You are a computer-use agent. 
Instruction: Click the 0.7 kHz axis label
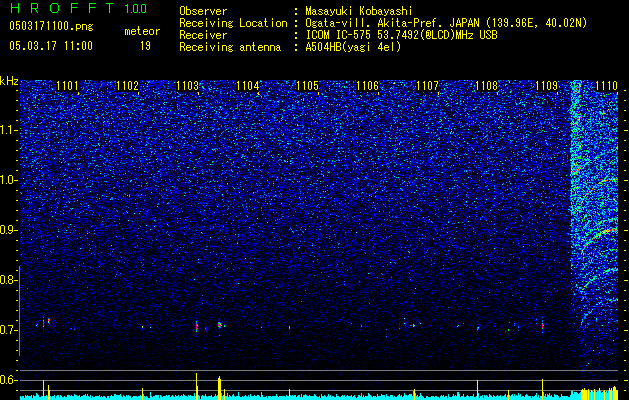click(x=9, y=330)
